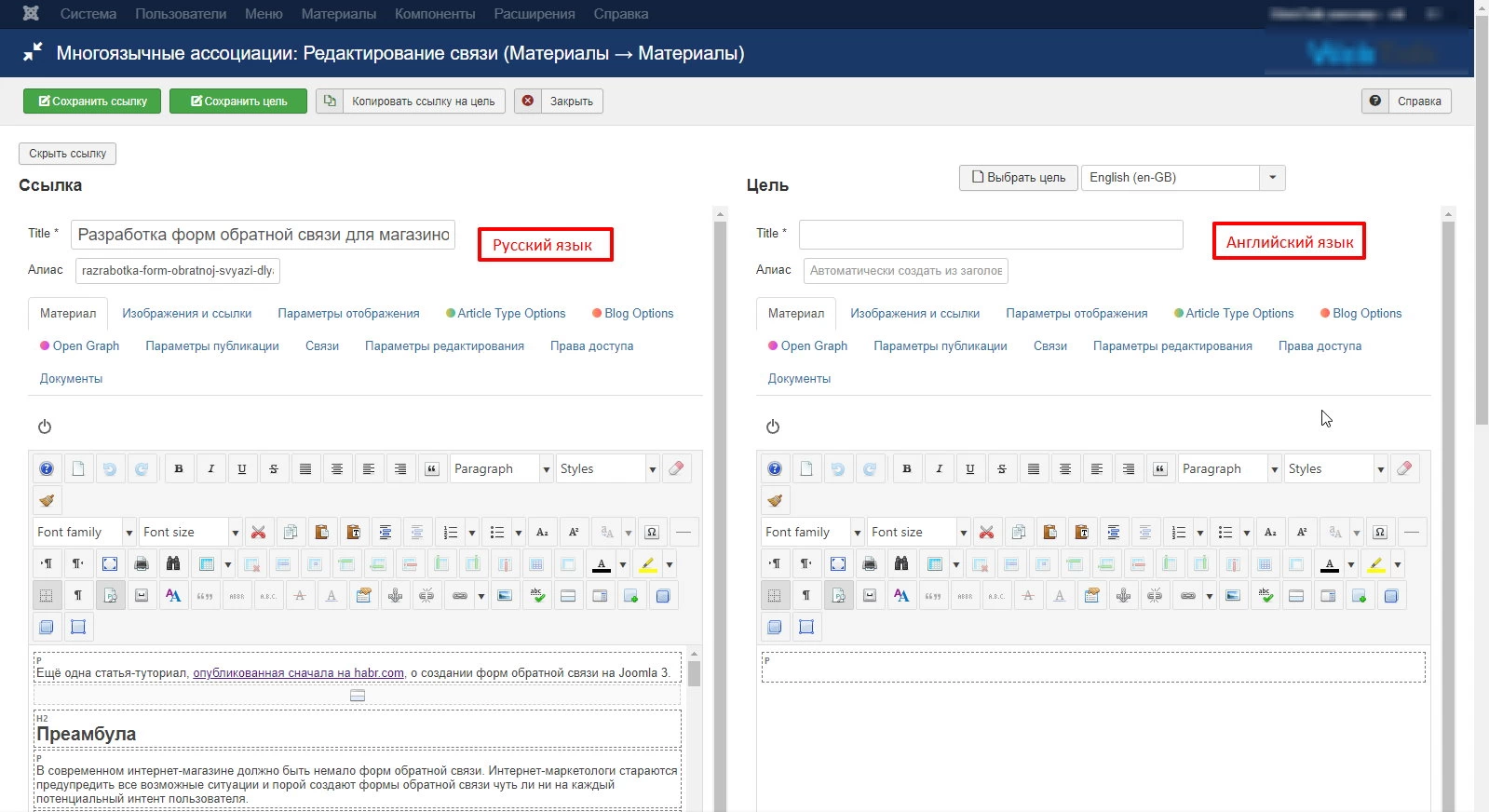
Task: Click the eraser remove-format icon in Ссылка editor
Action: pyautogui.click(x=677, y=468)
